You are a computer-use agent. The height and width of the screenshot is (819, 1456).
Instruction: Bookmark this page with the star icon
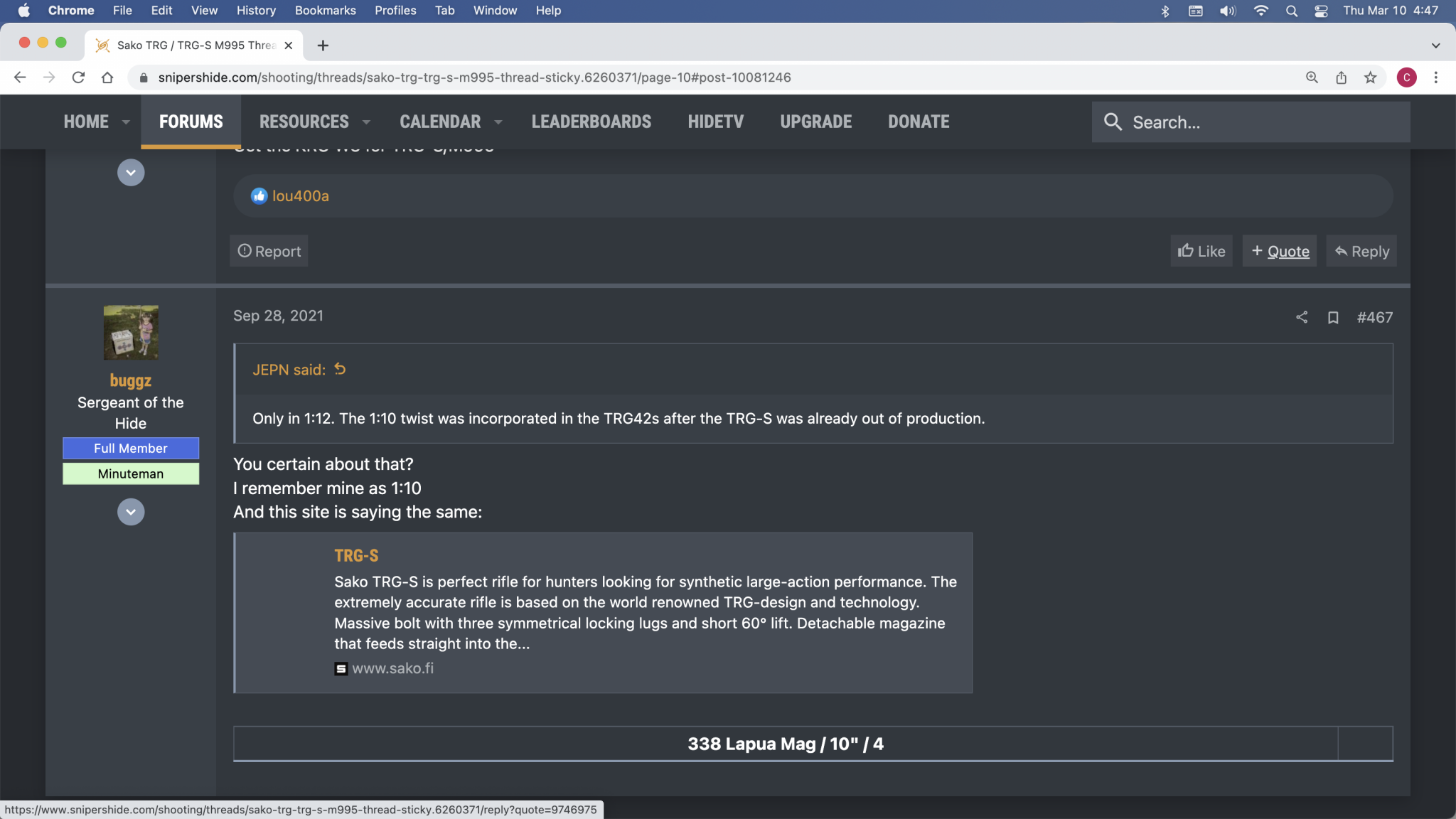click(x=1370, y=77)
